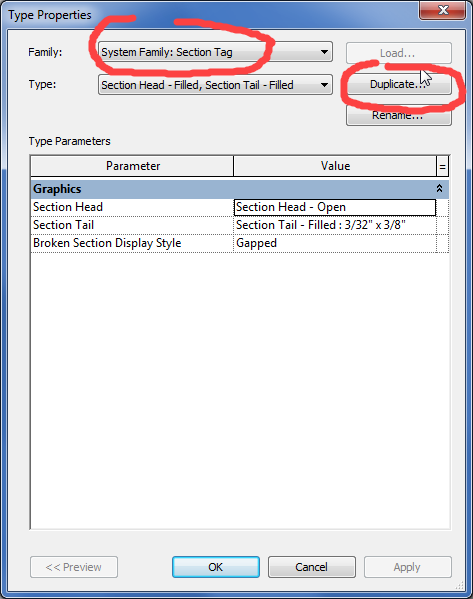The image size is (473, 599).
Task: Click the grayed-out Load button
Action: [398, 53]
